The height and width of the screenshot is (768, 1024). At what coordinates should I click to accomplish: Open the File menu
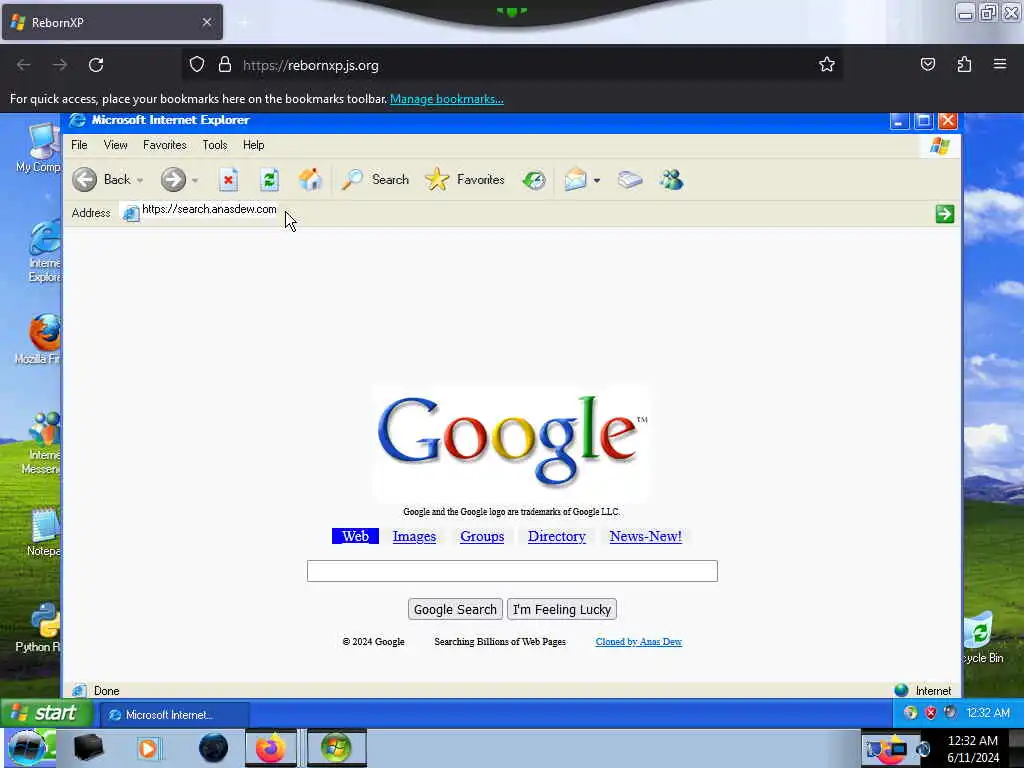[79, 145]
